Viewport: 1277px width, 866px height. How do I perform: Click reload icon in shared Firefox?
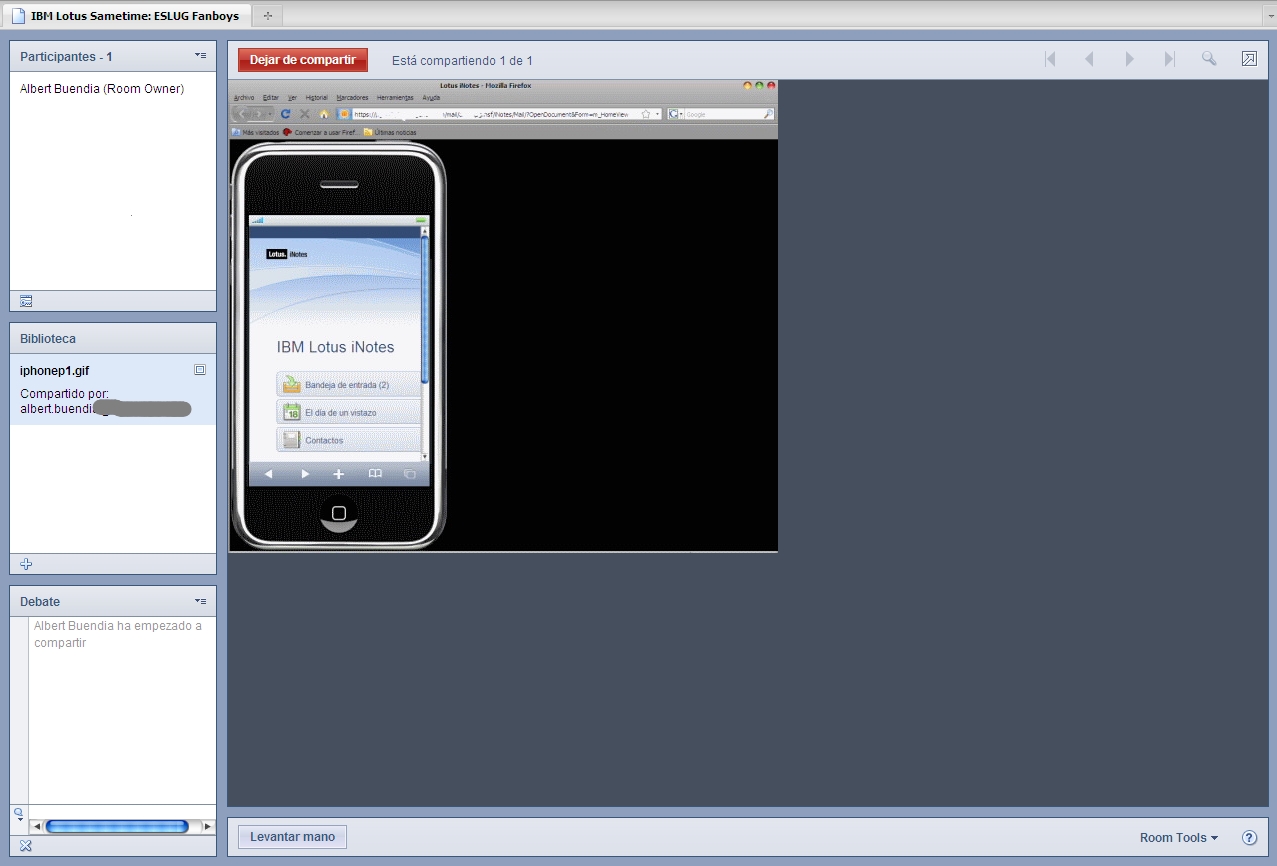pos(286,114)
